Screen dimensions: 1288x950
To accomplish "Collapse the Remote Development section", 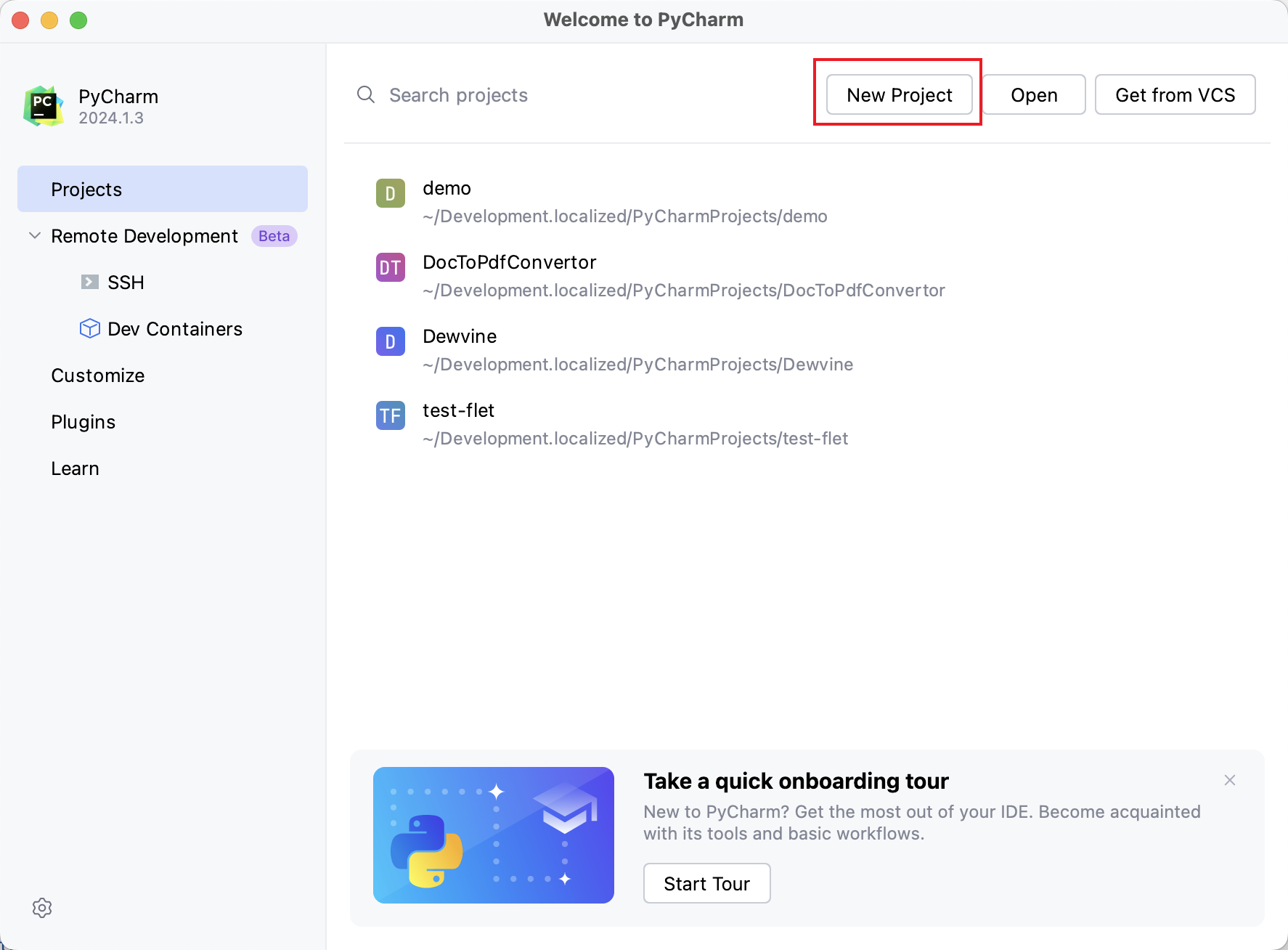I will pyautogui.click(x=34, y=235).
